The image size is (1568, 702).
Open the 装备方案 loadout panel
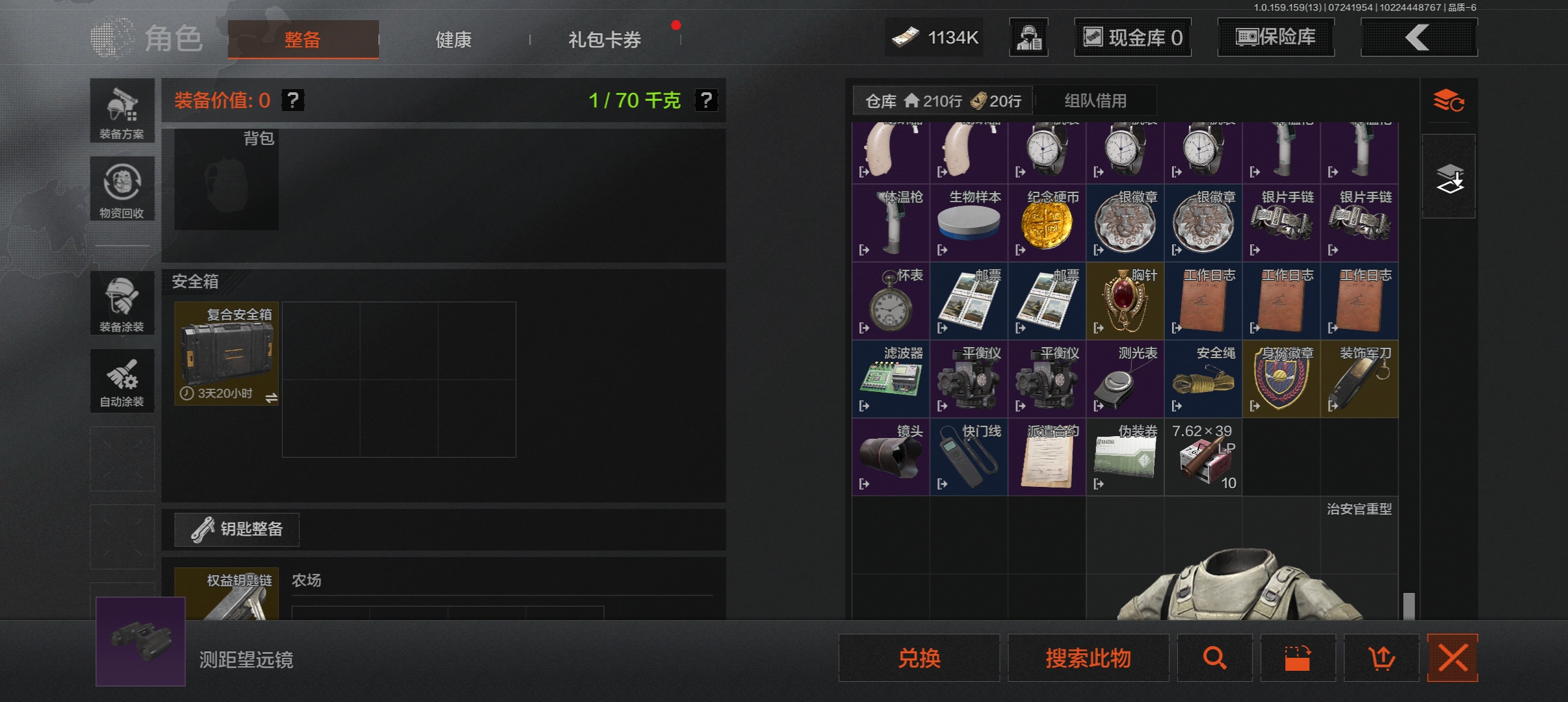pyautogui.click(x=122, y=110)
